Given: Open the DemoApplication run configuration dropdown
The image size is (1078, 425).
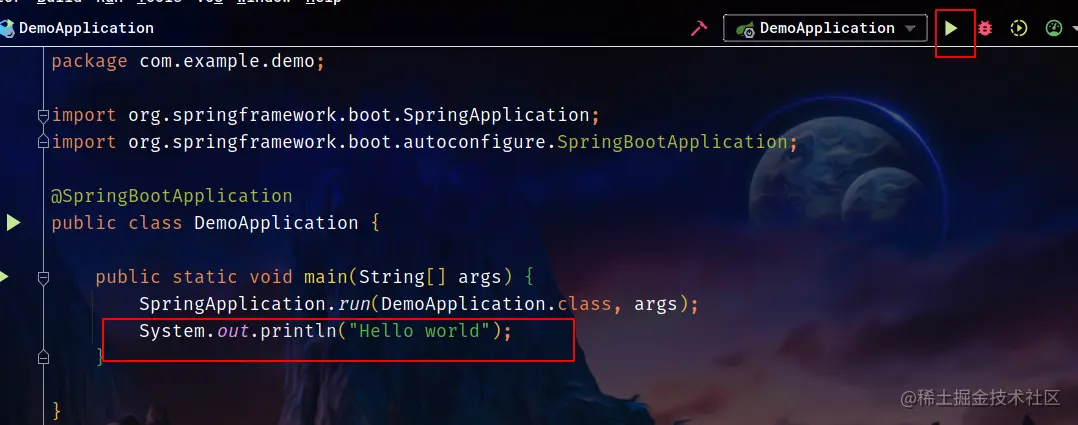Looking at the screenshot, I should (825, 28).
